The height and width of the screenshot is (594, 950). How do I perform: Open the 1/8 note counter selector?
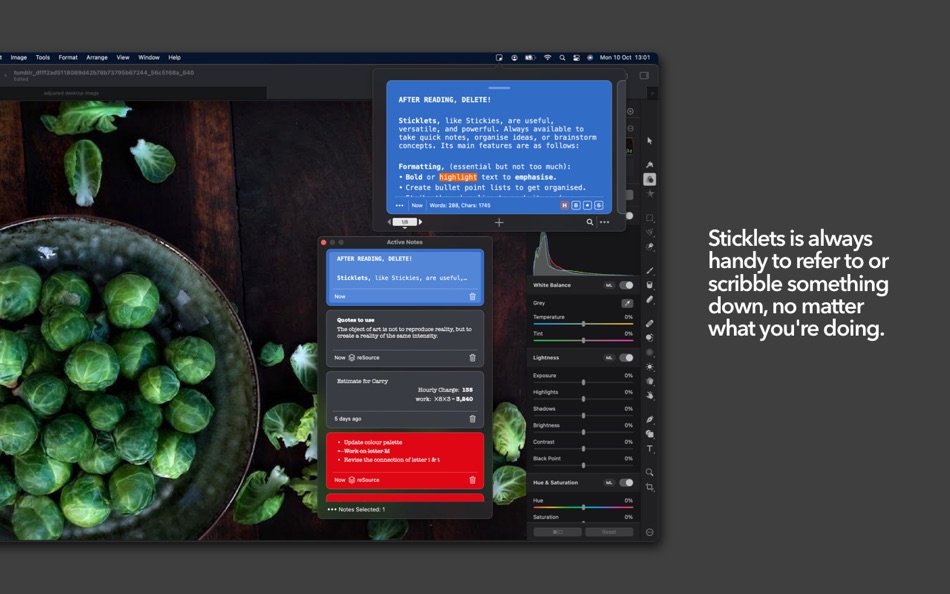[x=405, y=222]
